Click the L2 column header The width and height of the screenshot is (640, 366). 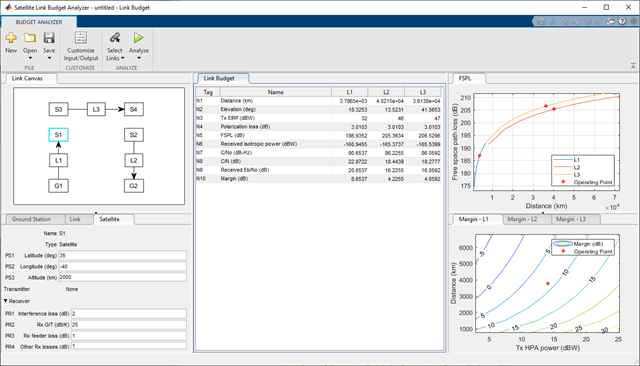(x=386, y=92)
